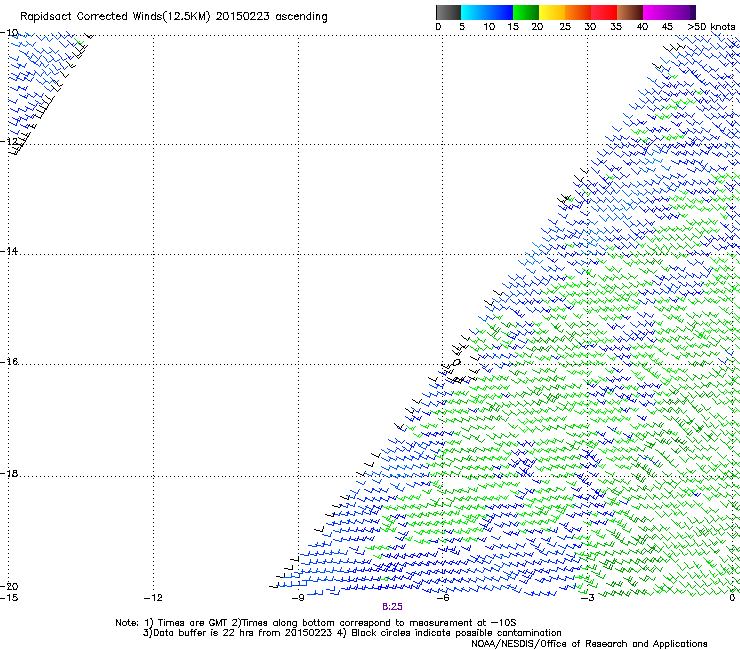
Task: Click the blue 10–15 knots color segment
Action: pos(500,12)
